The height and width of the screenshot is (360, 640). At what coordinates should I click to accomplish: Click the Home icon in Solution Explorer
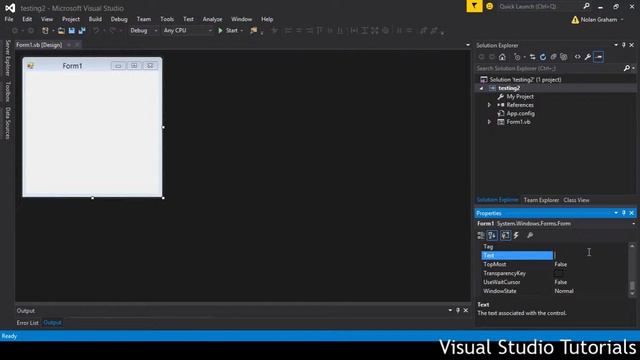tap(502, 57)
